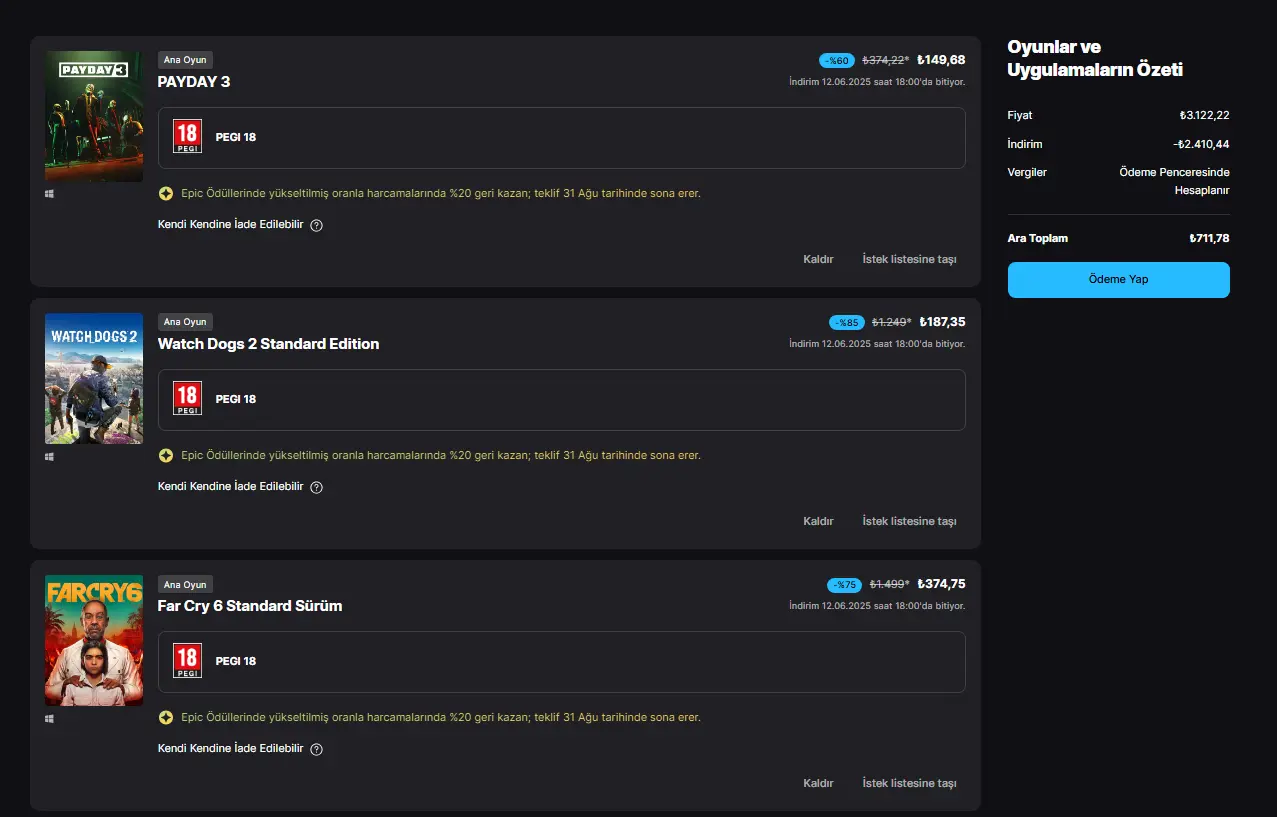Click the Ödeme Yap checkout button
The width and height of the screenshot is (1277, 817).
click(x=1118, y=280)
